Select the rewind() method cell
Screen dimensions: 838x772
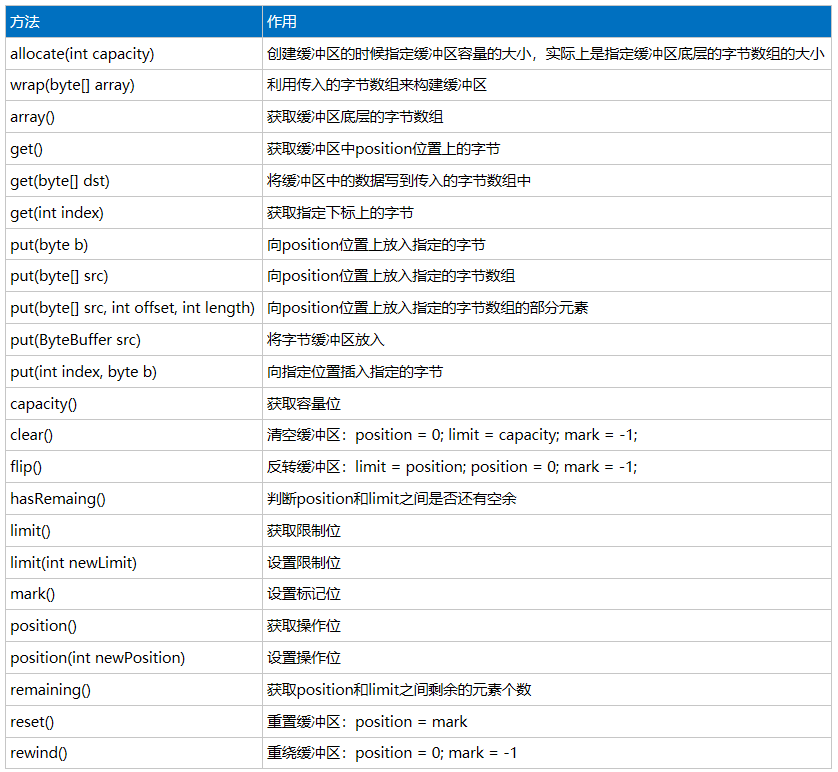tap(134, 753)
